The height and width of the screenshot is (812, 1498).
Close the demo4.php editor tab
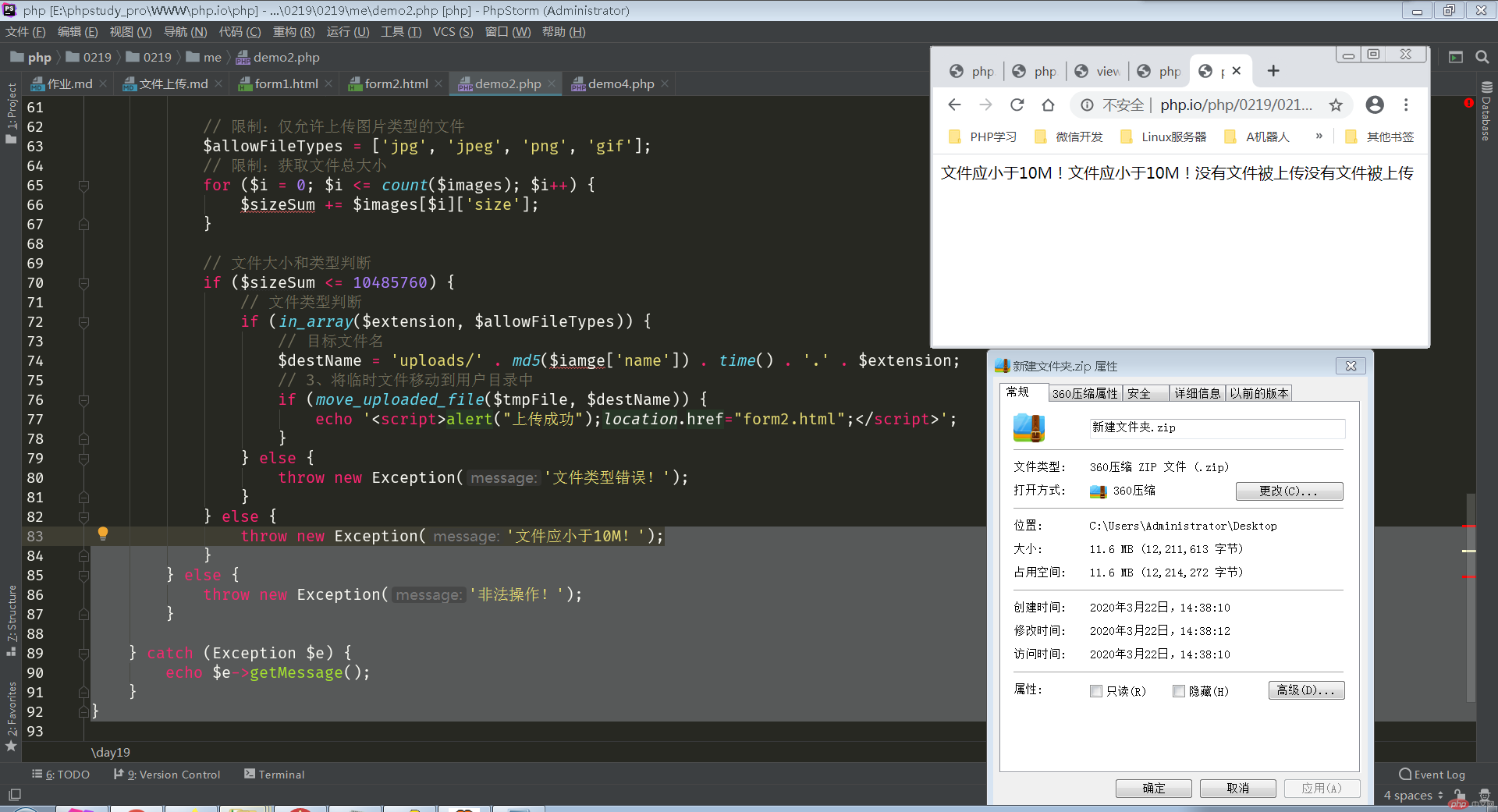(665, 83)
